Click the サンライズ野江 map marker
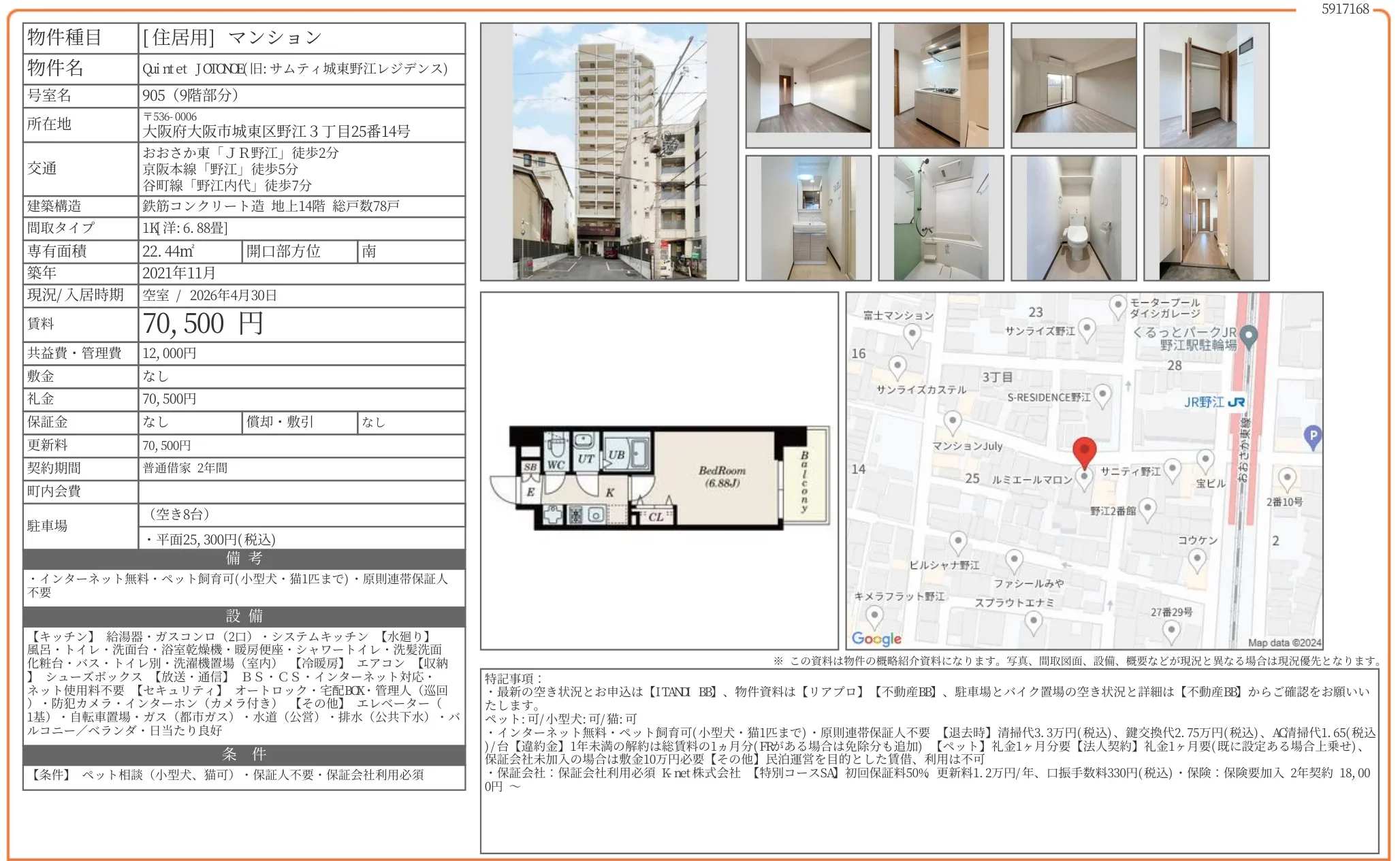This screenshot has width=1400, height=861. coord(1087,329)
